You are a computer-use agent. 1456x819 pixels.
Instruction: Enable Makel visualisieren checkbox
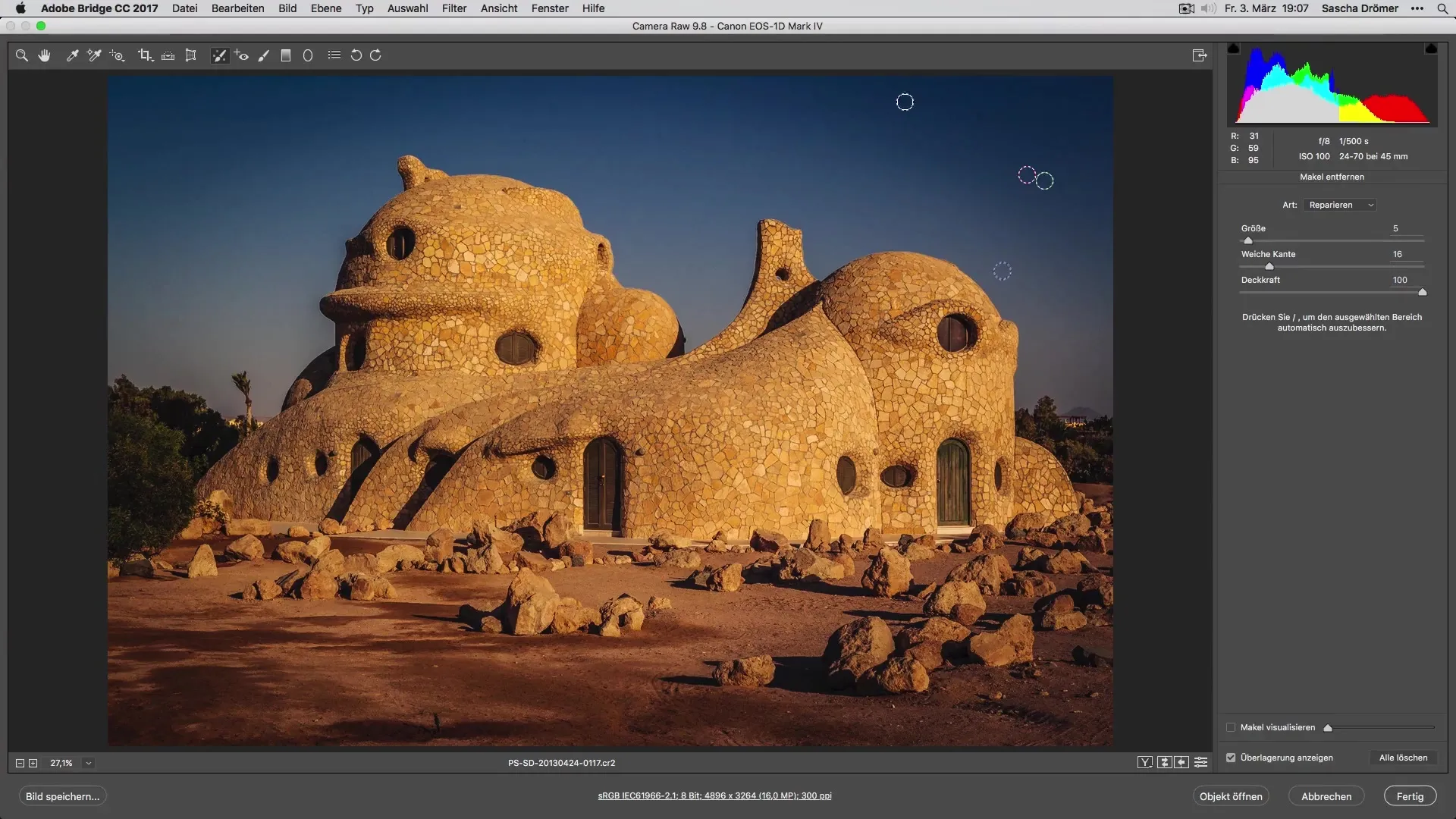click(x=1231, y=727)
